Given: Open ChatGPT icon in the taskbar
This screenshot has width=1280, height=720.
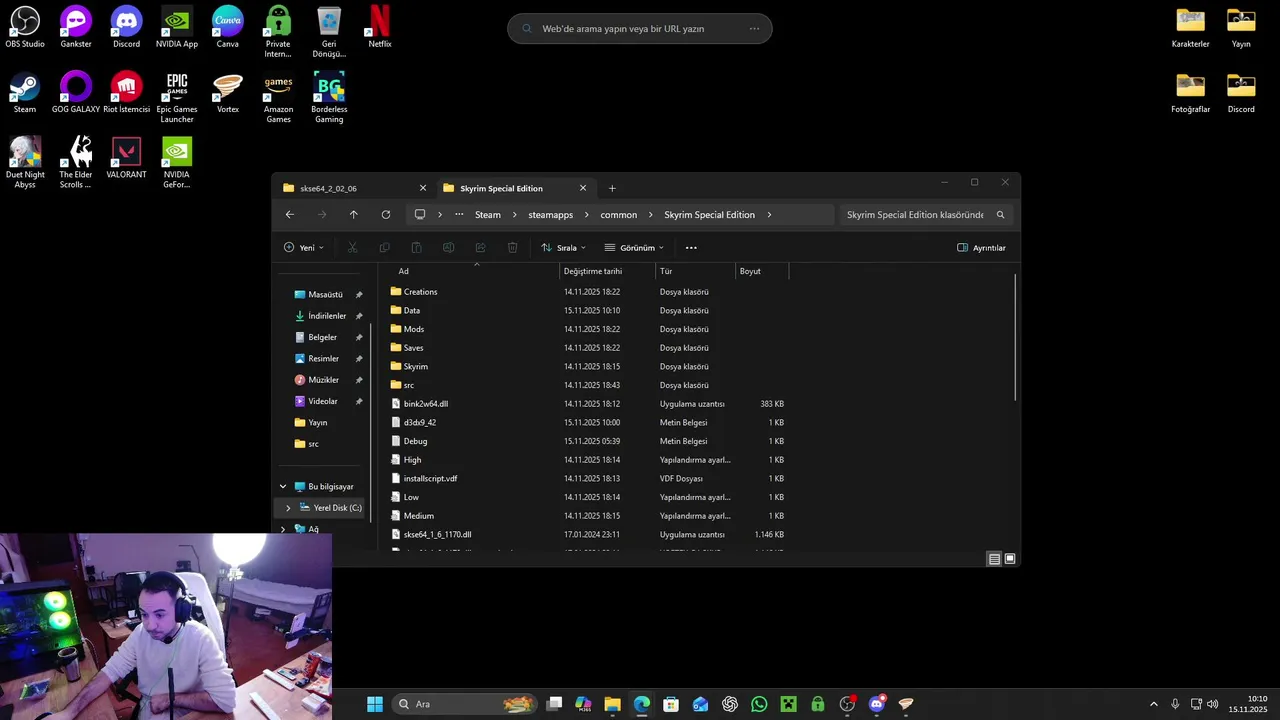Looking at the screenshot, I should pos(730,704).
